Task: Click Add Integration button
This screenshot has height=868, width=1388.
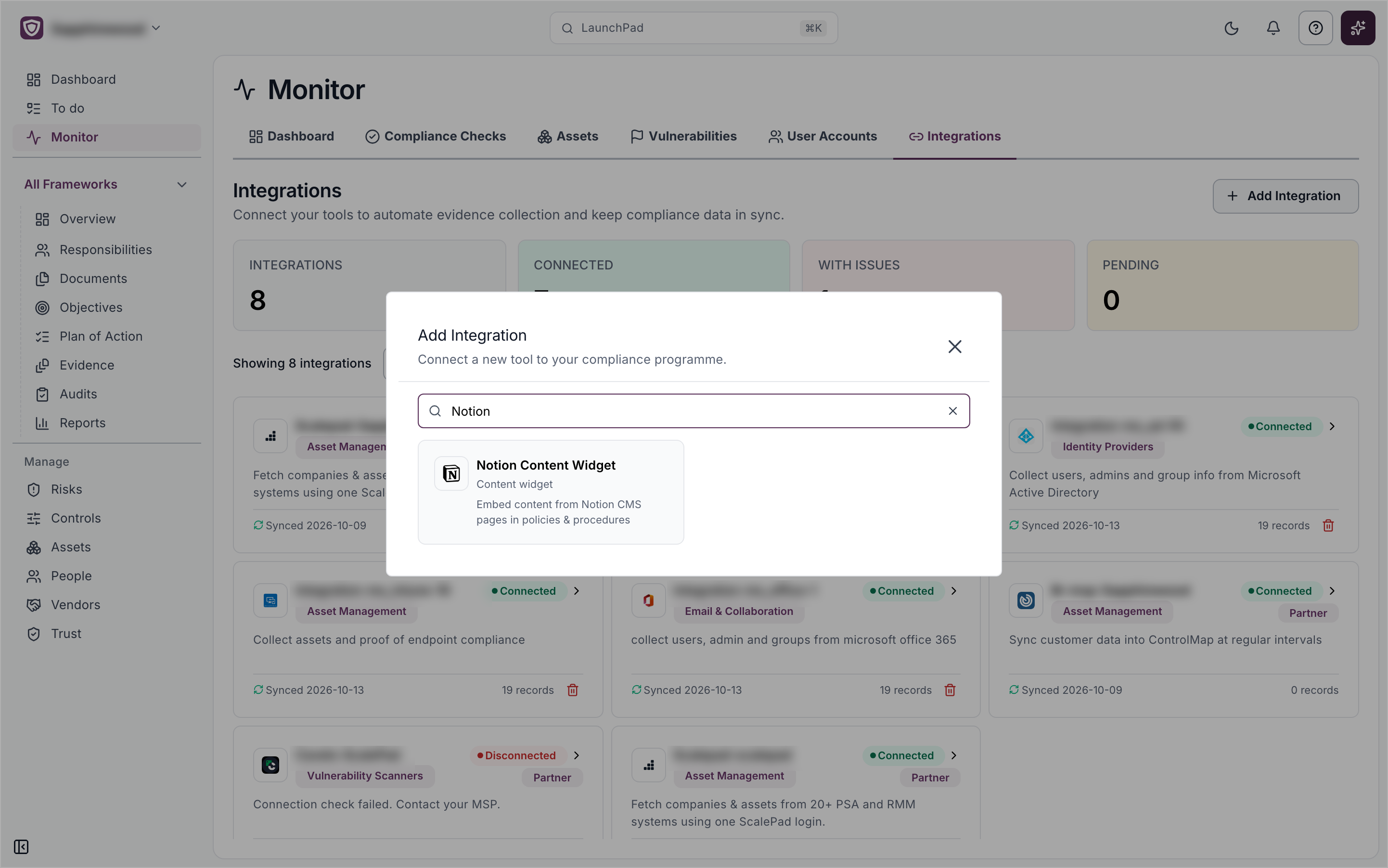Action: (x=1285, y=196)
